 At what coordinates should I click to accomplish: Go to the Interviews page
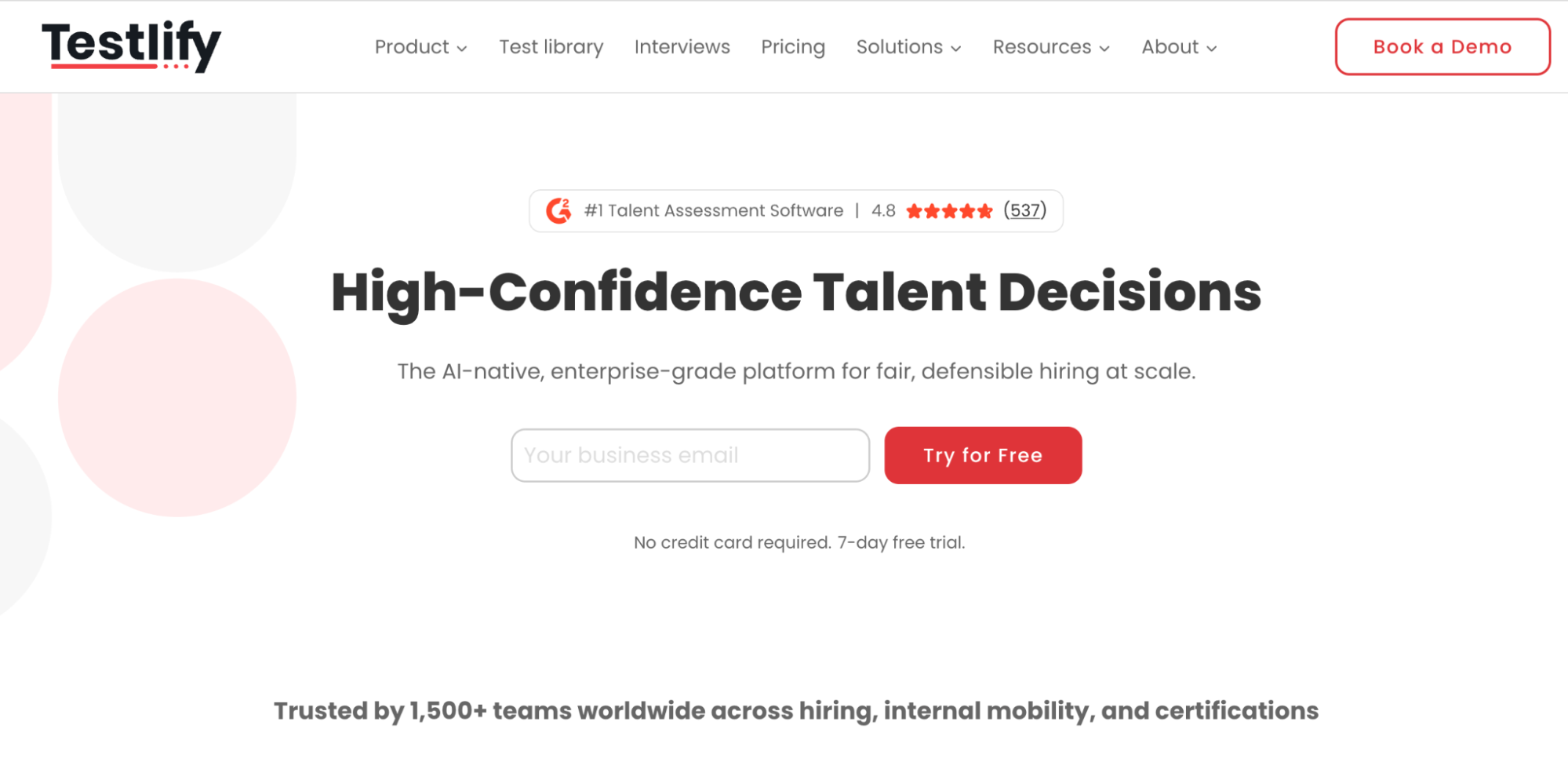pos(682,47)
